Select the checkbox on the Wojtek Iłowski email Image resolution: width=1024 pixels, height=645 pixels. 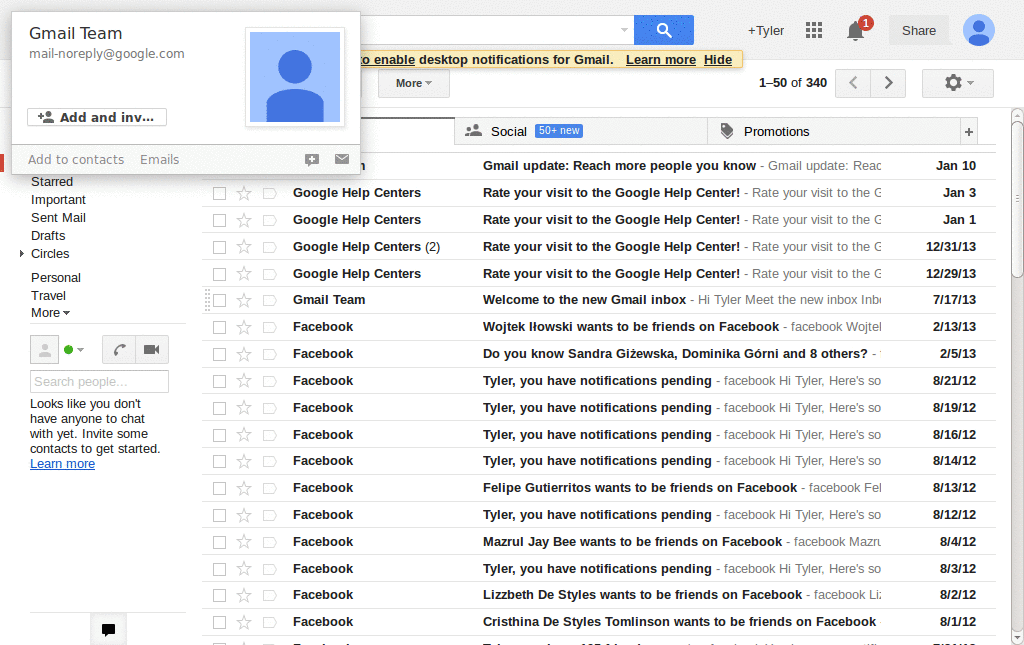pyautogui.click(x=219, y=326)
